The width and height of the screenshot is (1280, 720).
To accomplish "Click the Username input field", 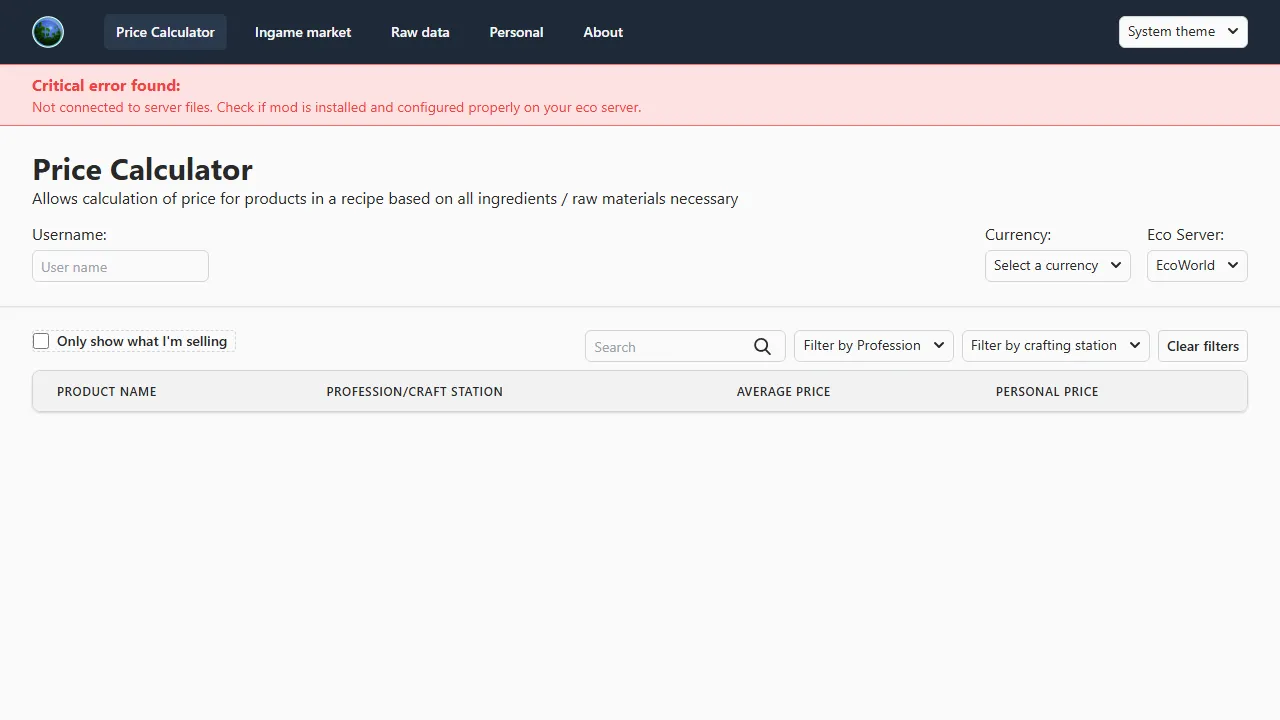I will click(120, 266).
